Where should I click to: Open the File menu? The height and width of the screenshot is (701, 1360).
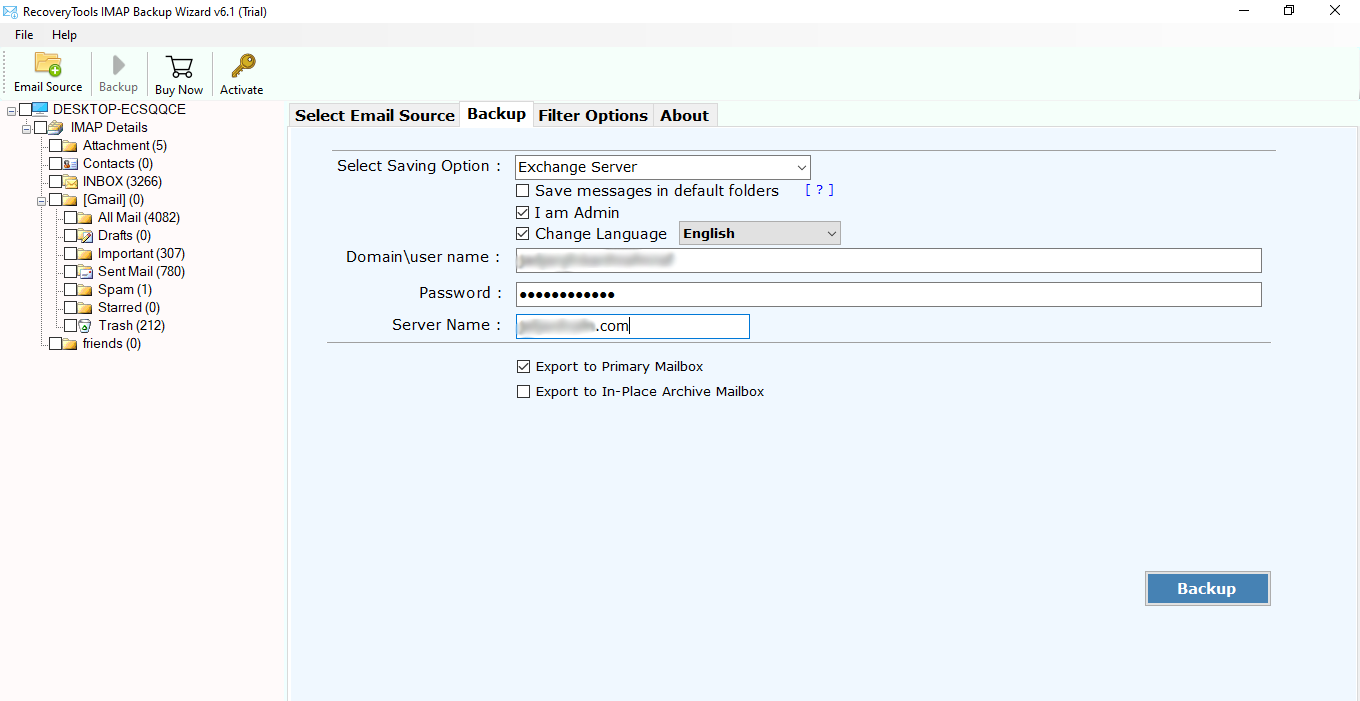tap(24, 35)
